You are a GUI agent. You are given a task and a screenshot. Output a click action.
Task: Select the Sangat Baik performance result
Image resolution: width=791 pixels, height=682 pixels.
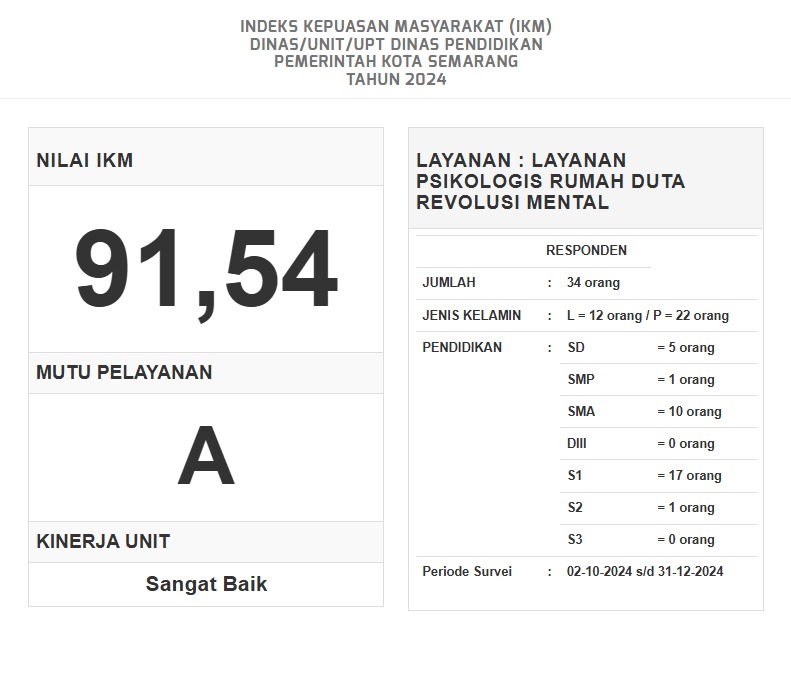(x=206, y=584)
